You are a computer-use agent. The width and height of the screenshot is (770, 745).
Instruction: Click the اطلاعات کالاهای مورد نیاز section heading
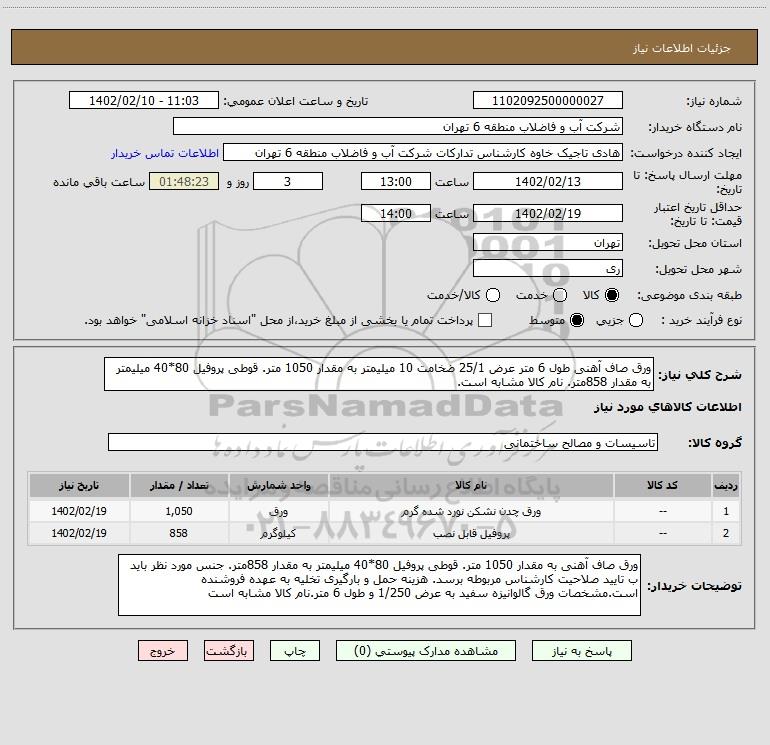coord(667,407)
